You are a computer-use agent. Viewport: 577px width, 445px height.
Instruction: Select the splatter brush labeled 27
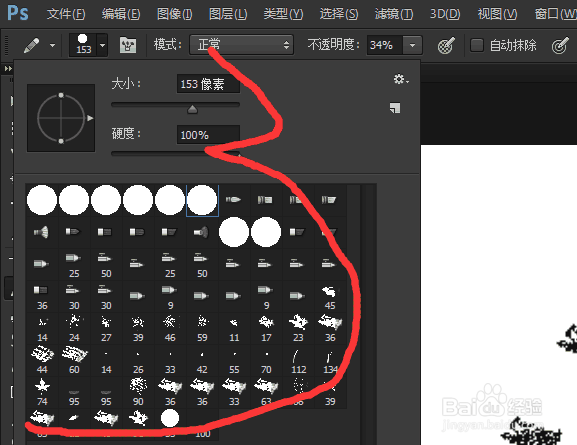(106, 328)
